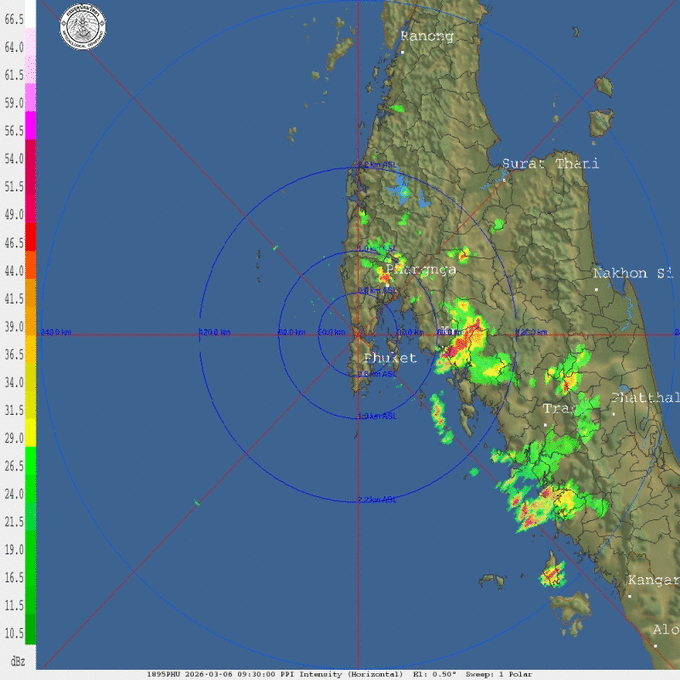The image size is (680, 680).
Task: Click the Surat Thani map label
Action: (550, 163)
